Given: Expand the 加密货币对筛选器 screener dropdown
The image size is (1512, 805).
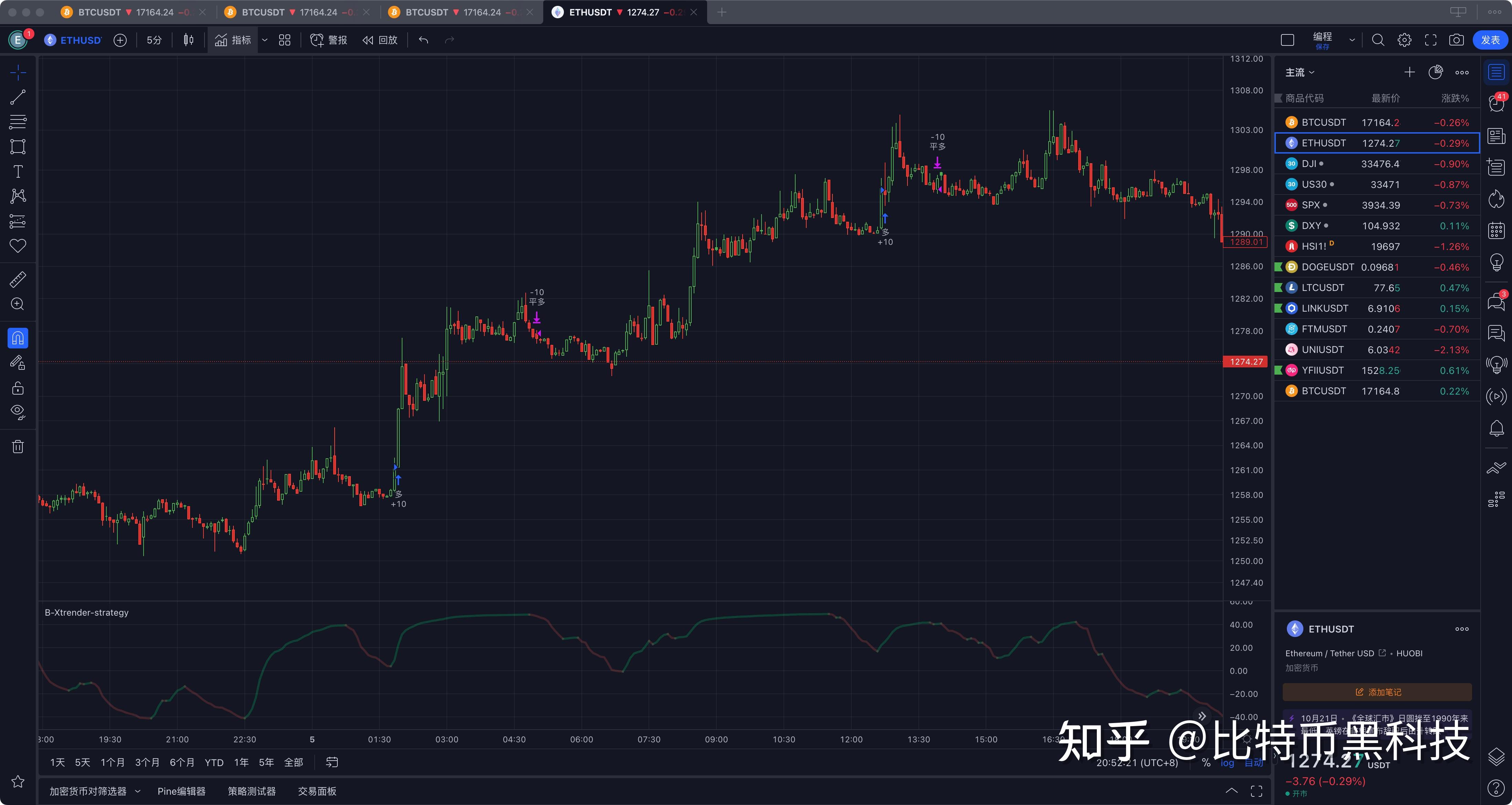Looking at the screenshot, I should point(137,792).
